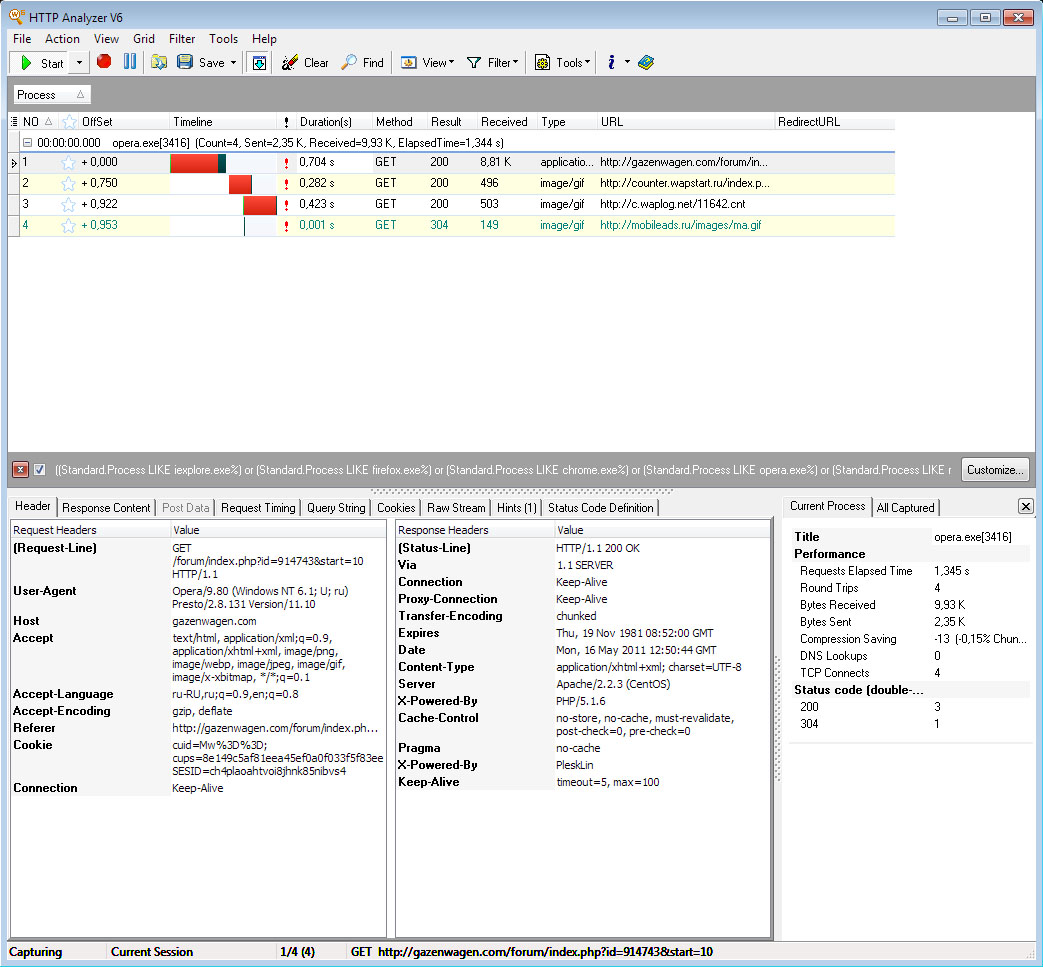Remove the filter with the red X icon
Image resolution: width=1043 pixels, height=967 pixels.
[20, 469]
